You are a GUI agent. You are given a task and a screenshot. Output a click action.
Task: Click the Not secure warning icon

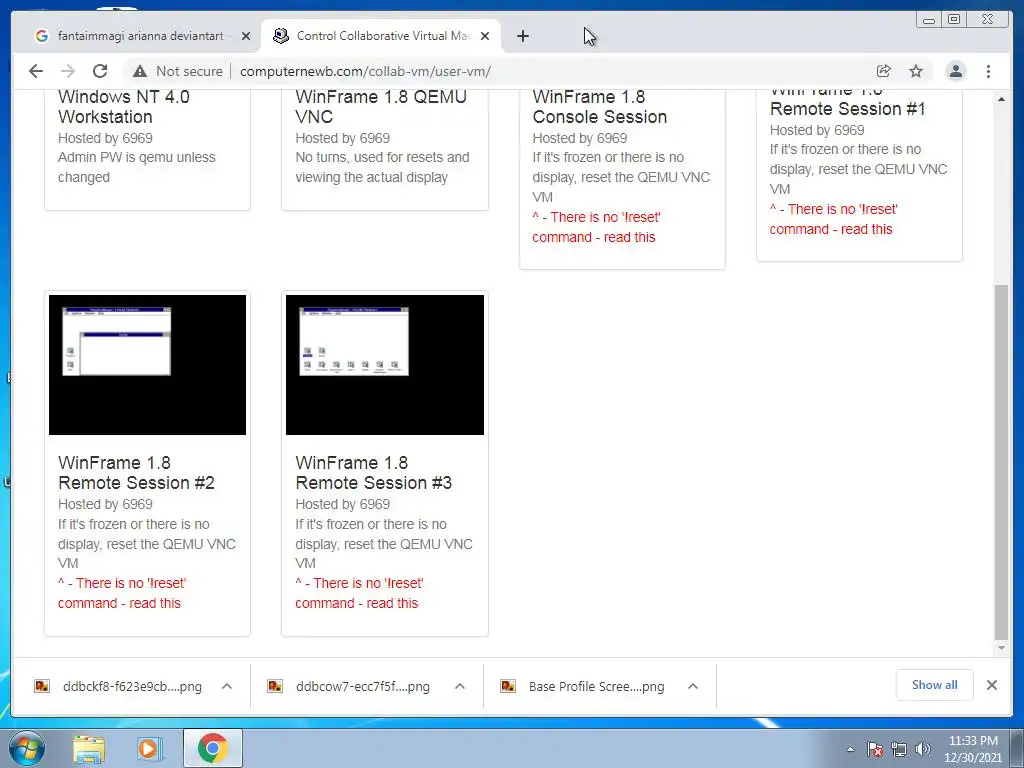pos(140,71)
